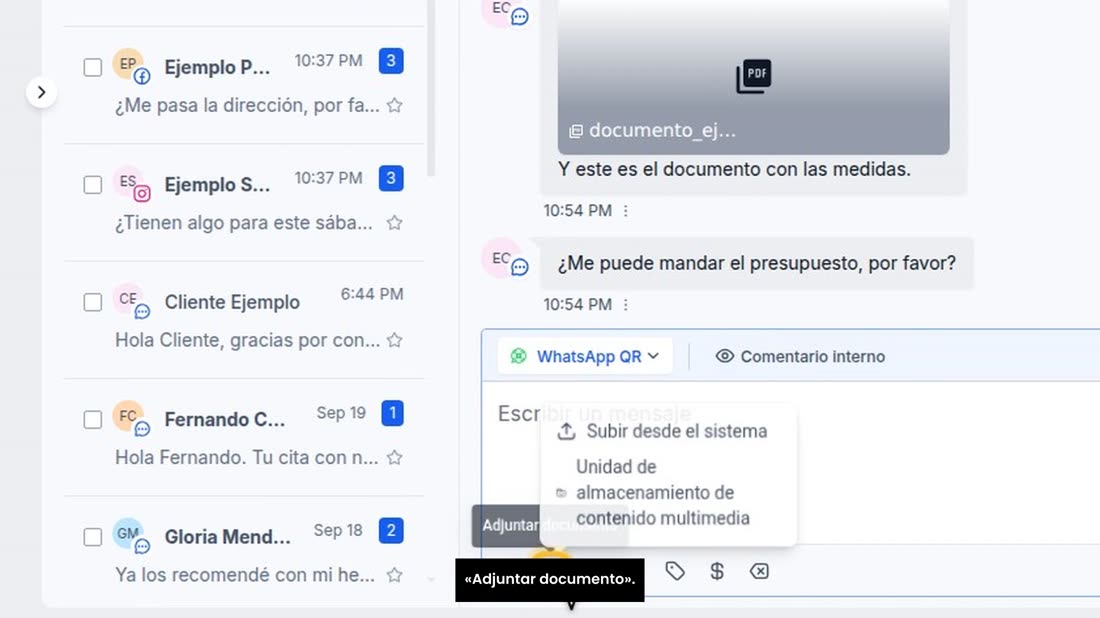The height and width of the screenshot is (618, 1100).
Task: Click message 'Y este es el documento con las medidas.'
Action: coord(734,169)
